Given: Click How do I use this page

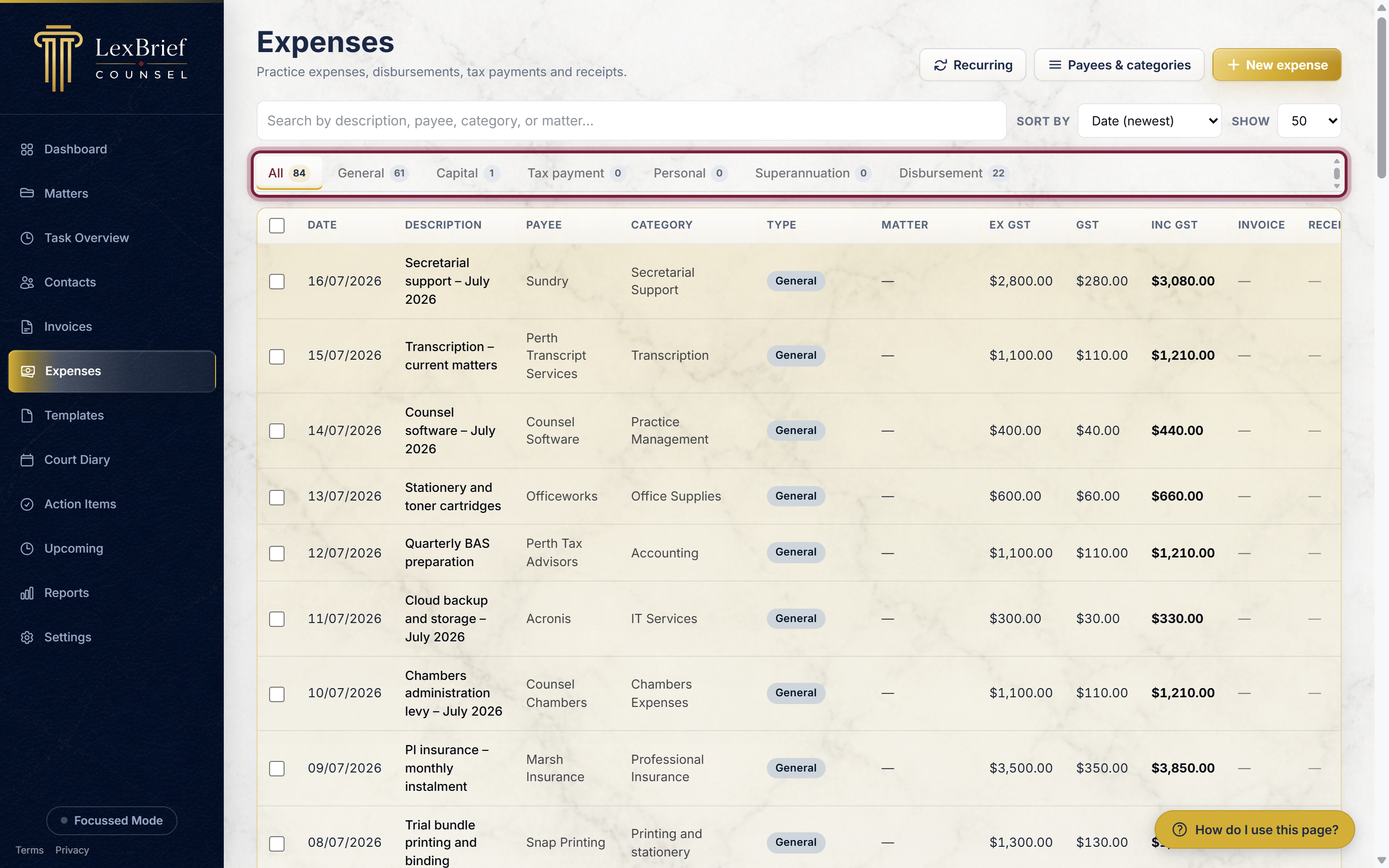Looking at the screenshot, I should point(1255,829).
